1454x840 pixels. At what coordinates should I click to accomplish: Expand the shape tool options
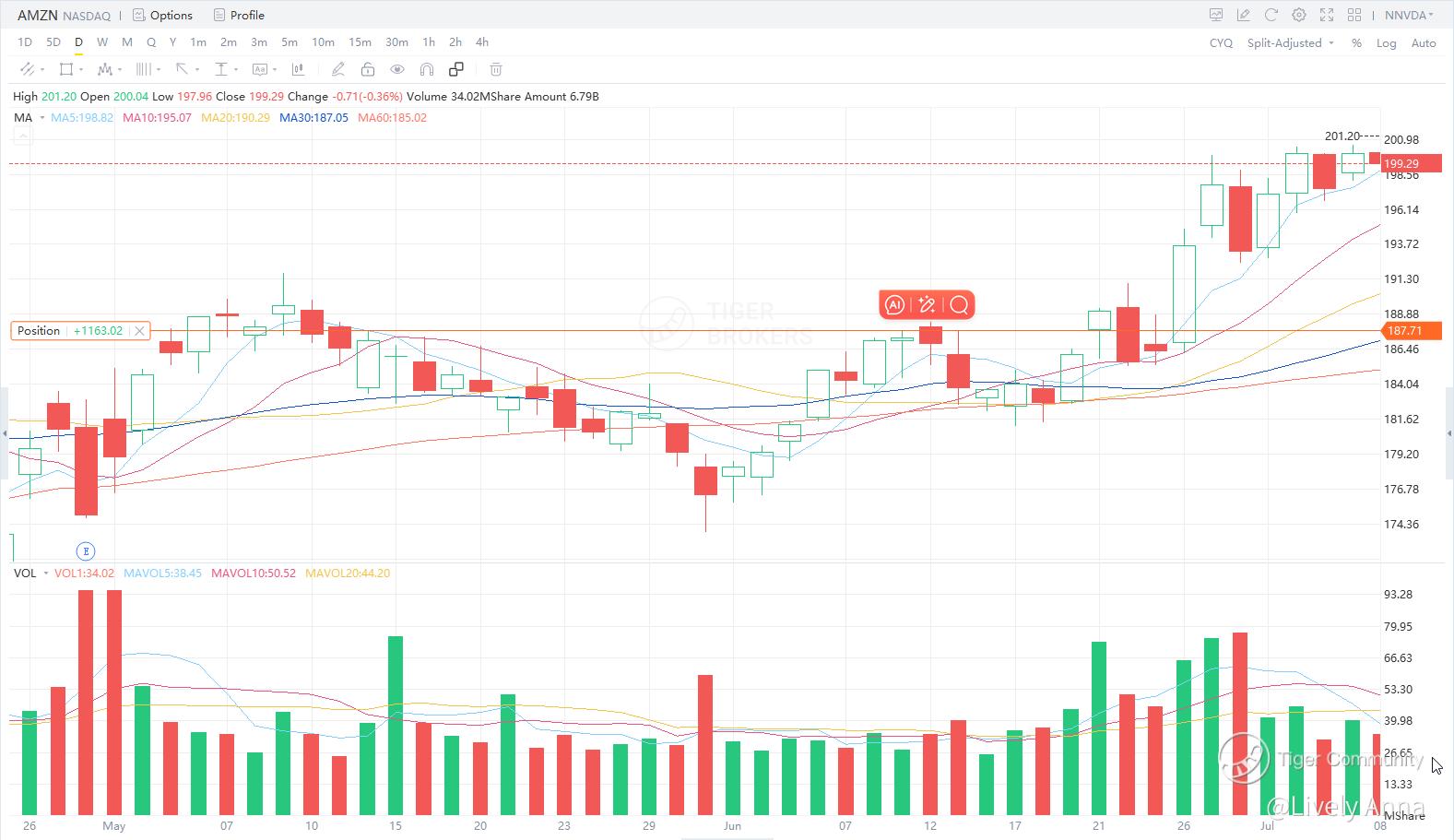coord(81,70)
